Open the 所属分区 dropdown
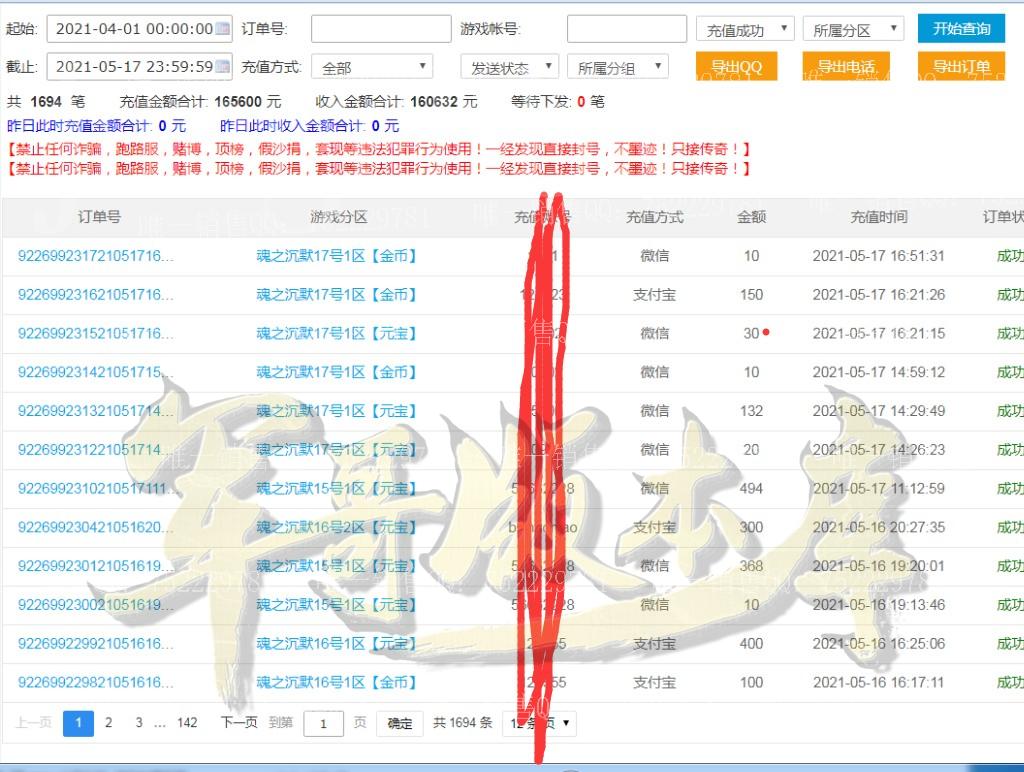Viewport: 1024px width, 772px height. coord(853,30)
